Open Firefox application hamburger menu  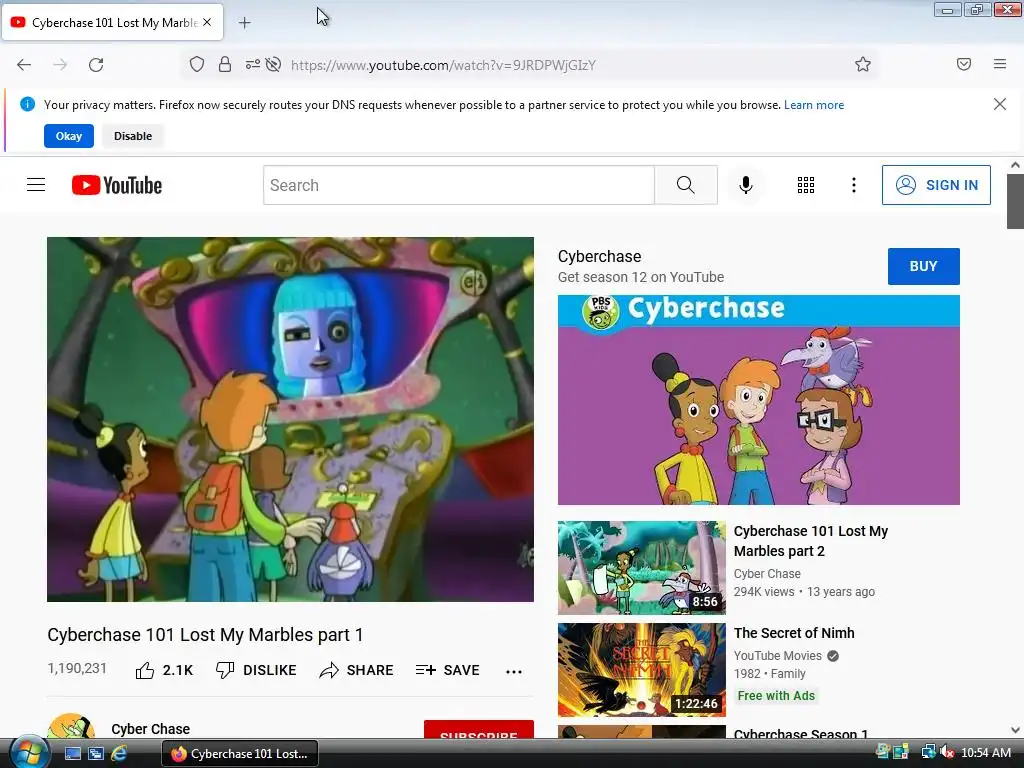[x=1000, y=64]
